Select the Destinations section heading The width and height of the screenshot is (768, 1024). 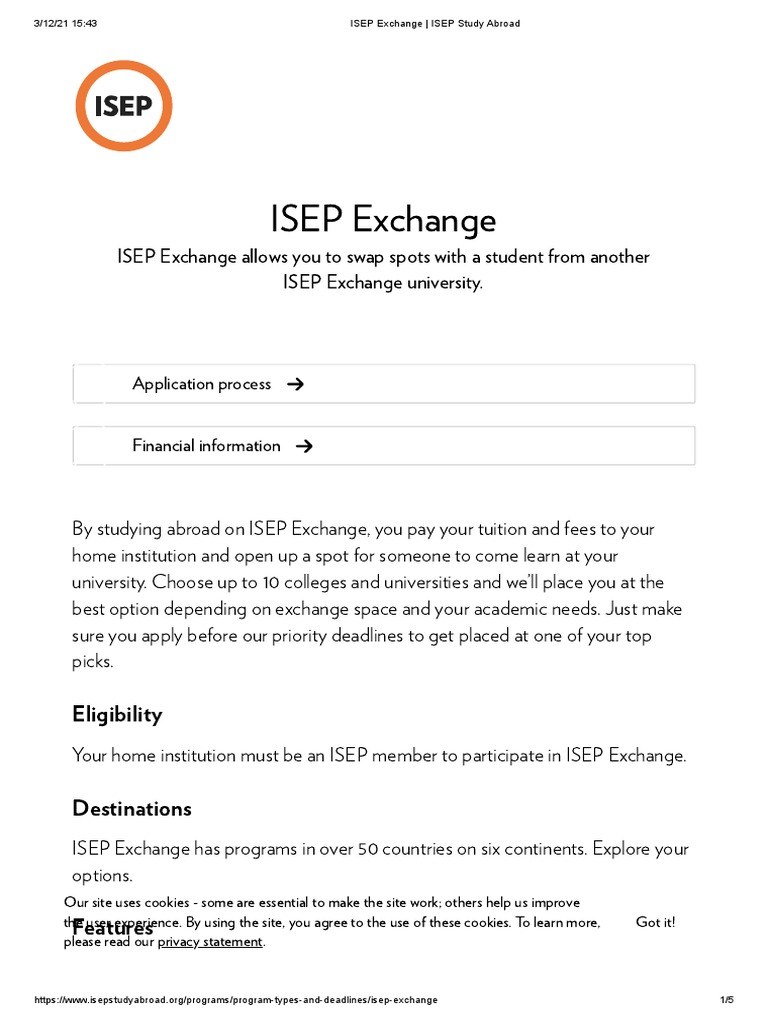132,808
